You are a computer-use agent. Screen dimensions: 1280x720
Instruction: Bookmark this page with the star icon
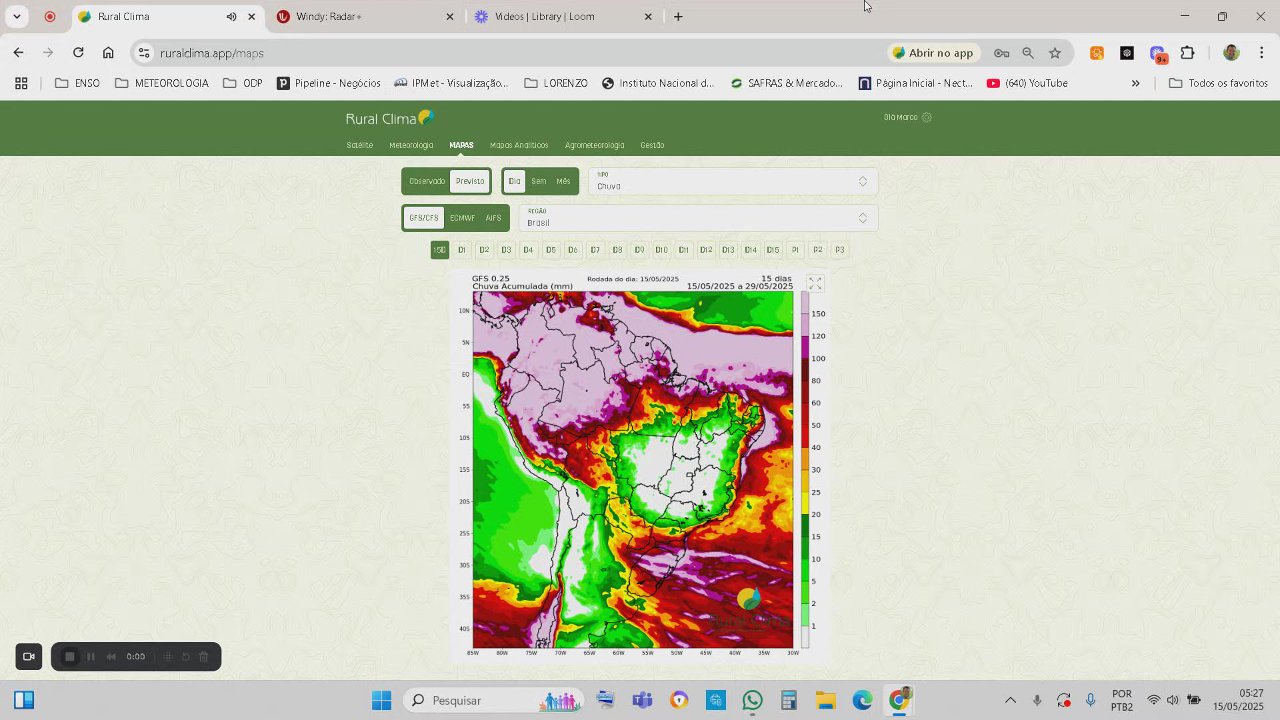click(x=1055, y=53)
